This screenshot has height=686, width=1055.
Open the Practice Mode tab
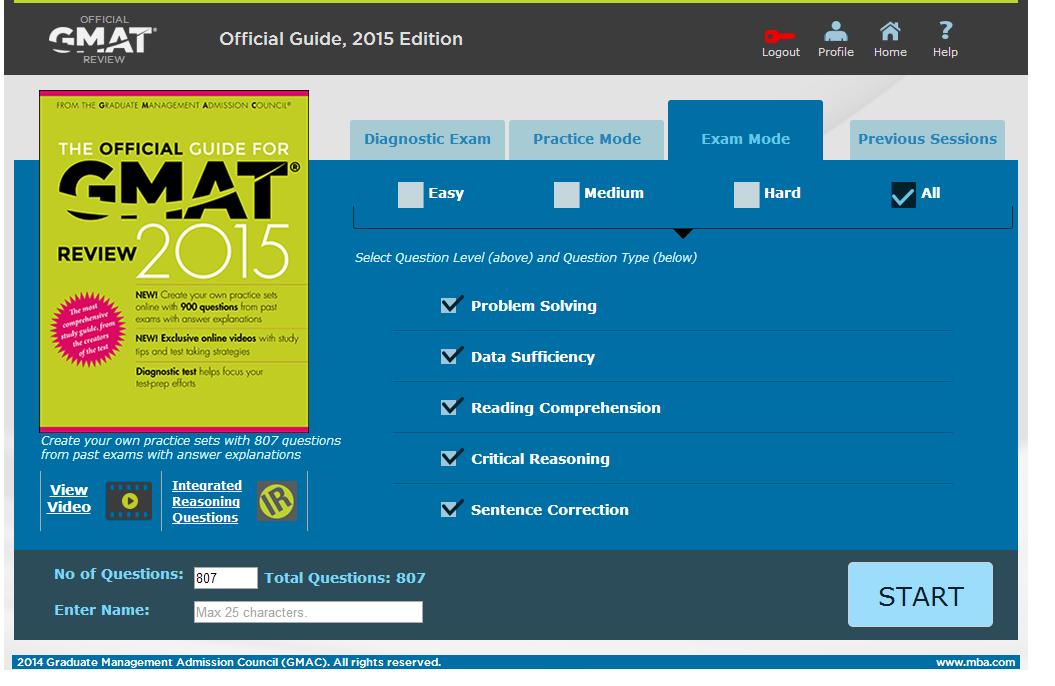coord(587,140)
